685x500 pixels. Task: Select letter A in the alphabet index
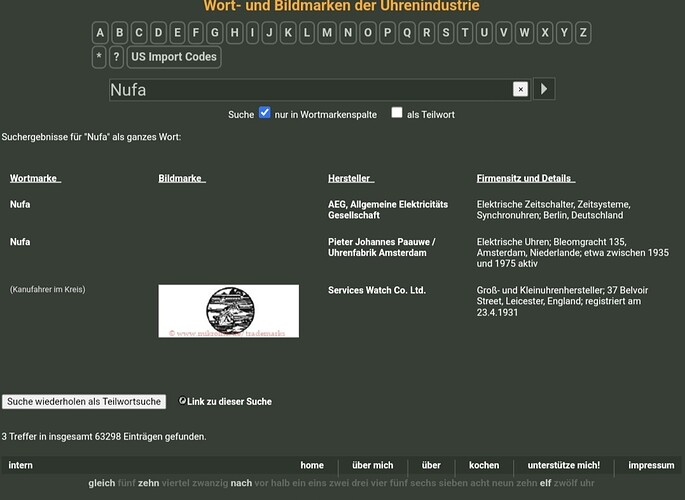click(x=100, y=33)
